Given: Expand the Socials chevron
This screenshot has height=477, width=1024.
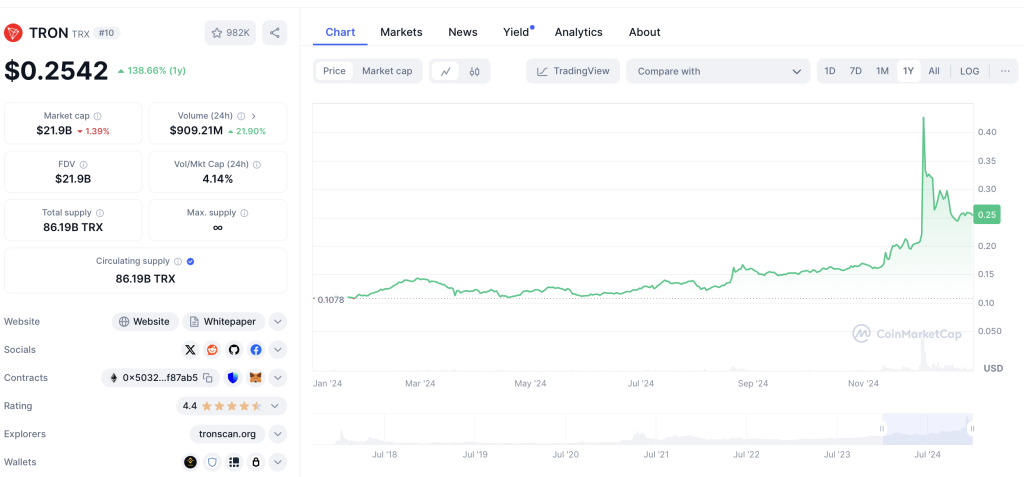Looking at the screenshot, I should coord(278,350).
